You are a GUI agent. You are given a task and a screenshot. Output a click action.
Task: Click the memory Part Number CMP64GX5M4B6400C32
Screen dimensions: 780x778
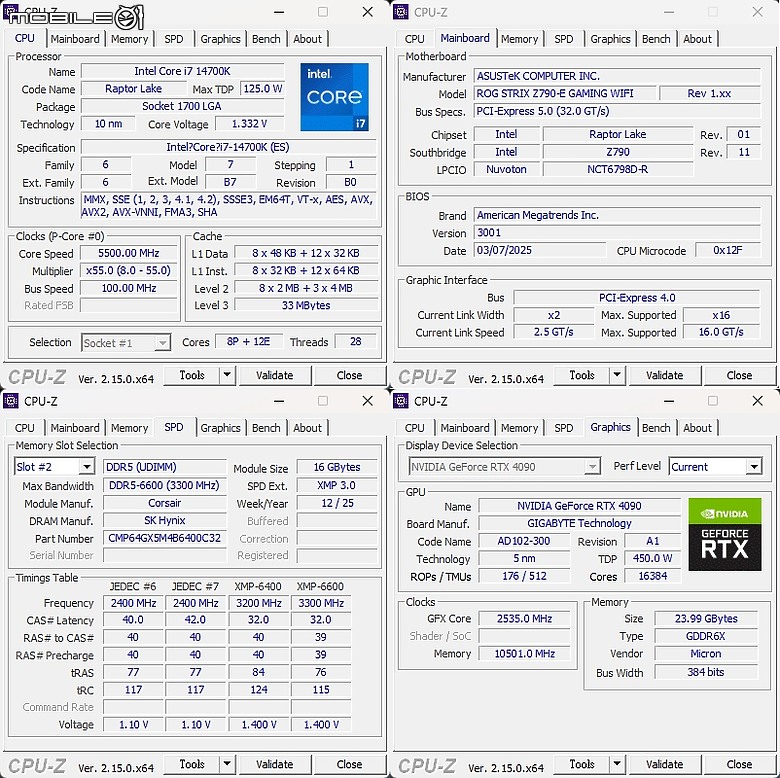tap(165, 538)
